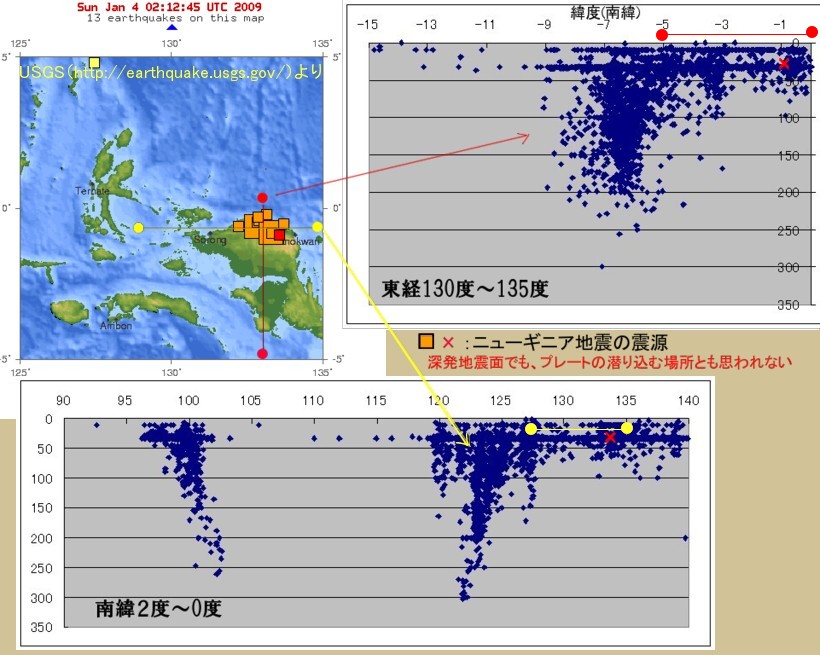The height and width of the screenshot is (655, 820).
Task: Click the red dot at the map bottom
Action: [x=262, y=353]
